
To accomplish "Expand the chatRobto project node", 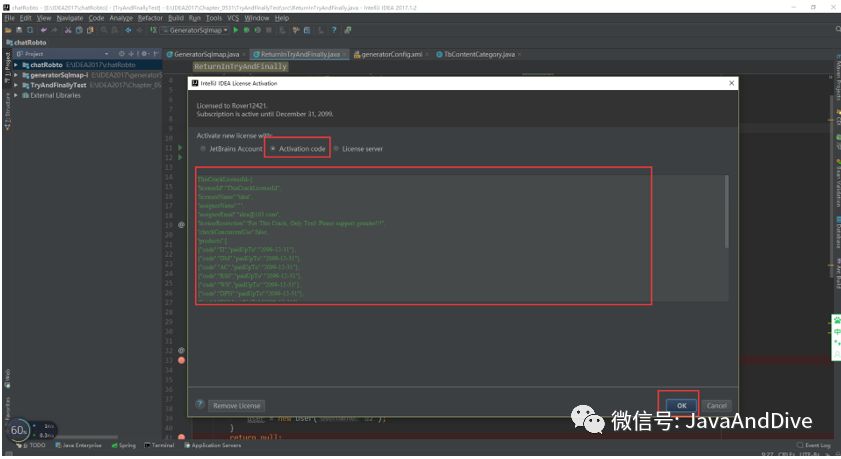I will click(16, 65).
